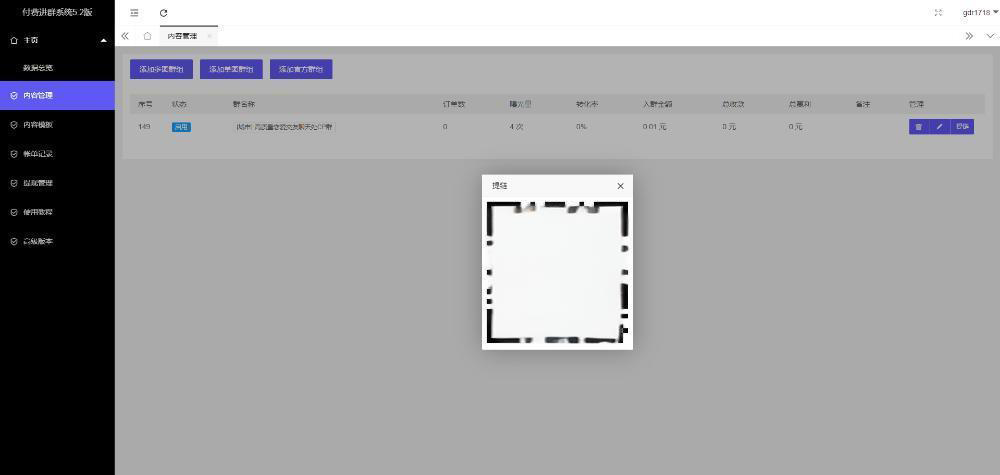1000x475 pixels.
Task: Click the 序号 column header
Action: point(145,104)
